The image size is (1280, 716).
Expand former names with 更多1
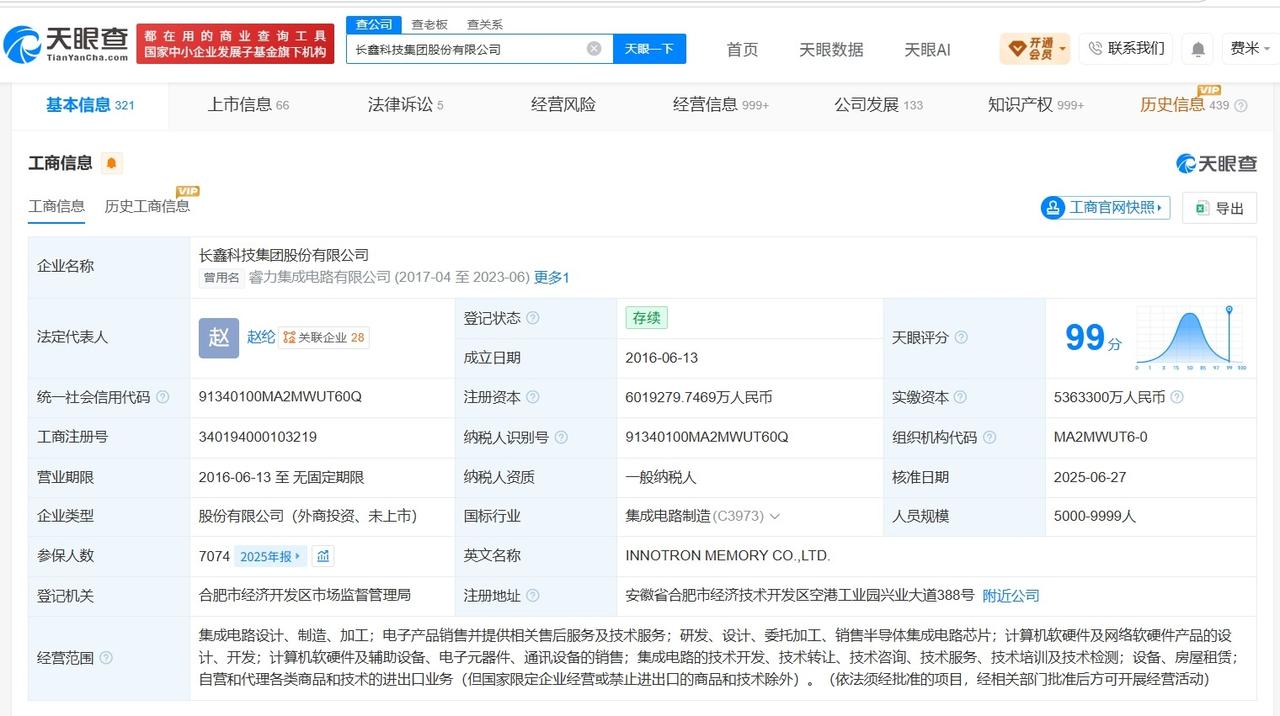tap(552, 277)
